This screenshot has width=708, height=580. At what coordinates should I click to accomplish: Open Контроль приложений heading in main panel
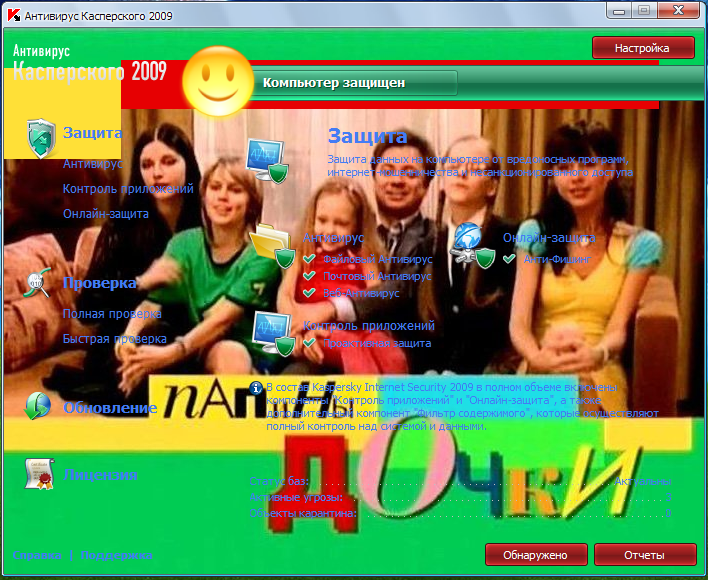(x=369, y=325)
